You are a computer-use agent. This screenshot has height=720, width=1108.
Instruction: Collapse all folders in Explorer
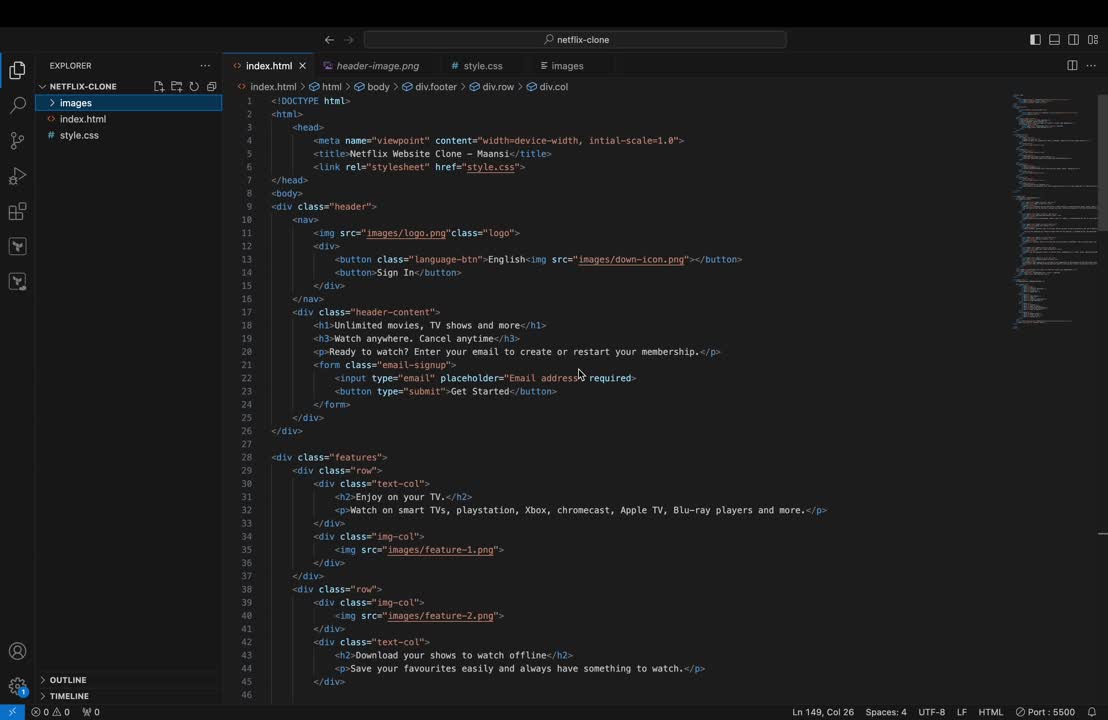tap(211, 87)
